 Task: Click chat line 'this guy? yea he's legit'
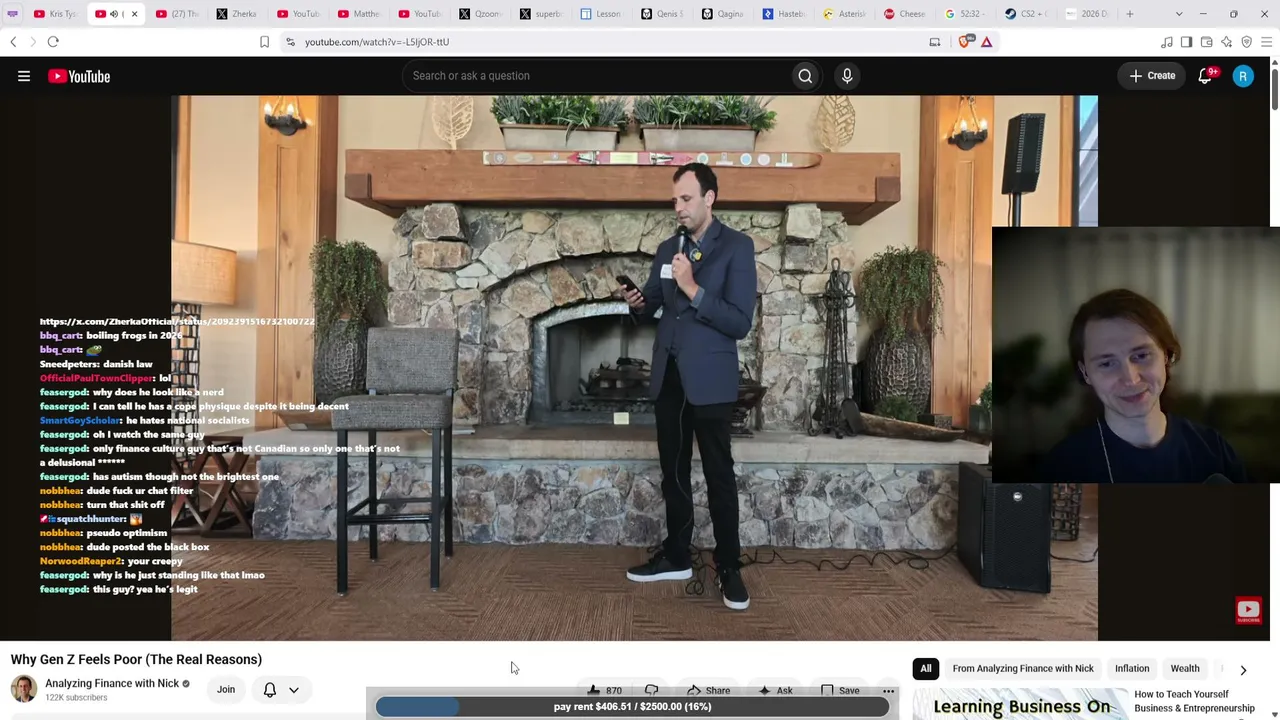[119, 590]
